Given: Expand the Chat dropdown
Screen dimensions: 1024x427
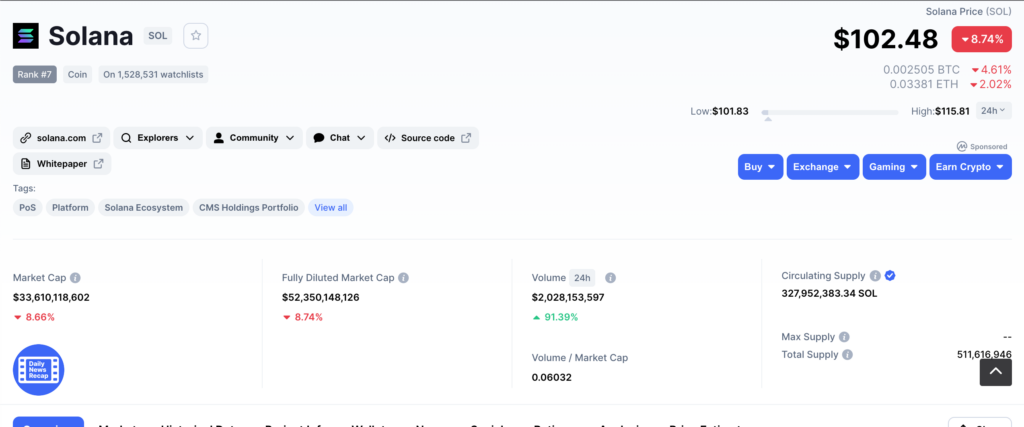Looking at the screenshot, I should 339,138.
